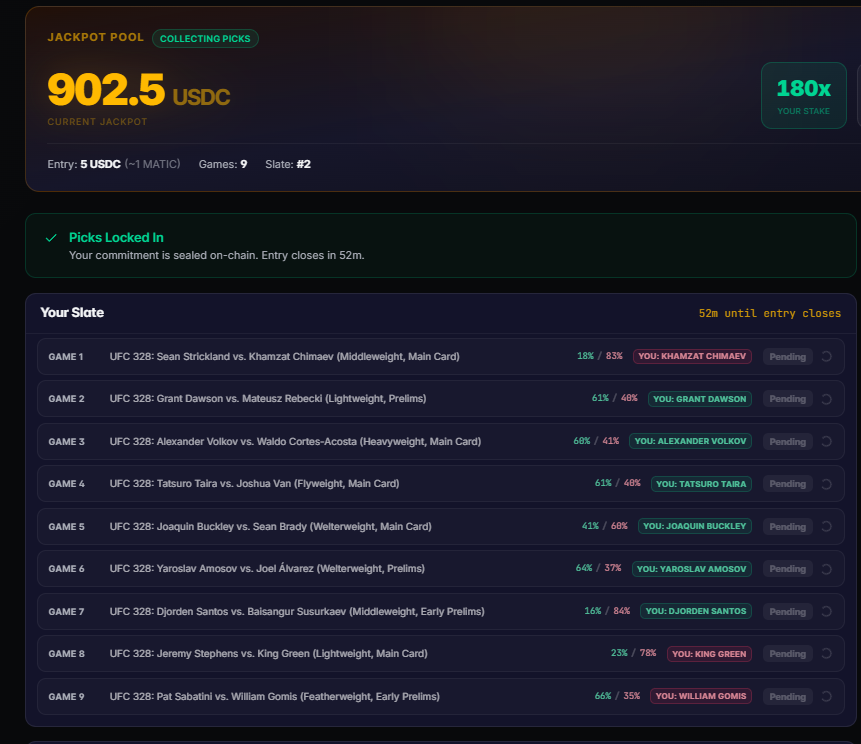Click the Pending status in Game 3 row
Viewport: 861px width, 744px height.
point(787,441)
